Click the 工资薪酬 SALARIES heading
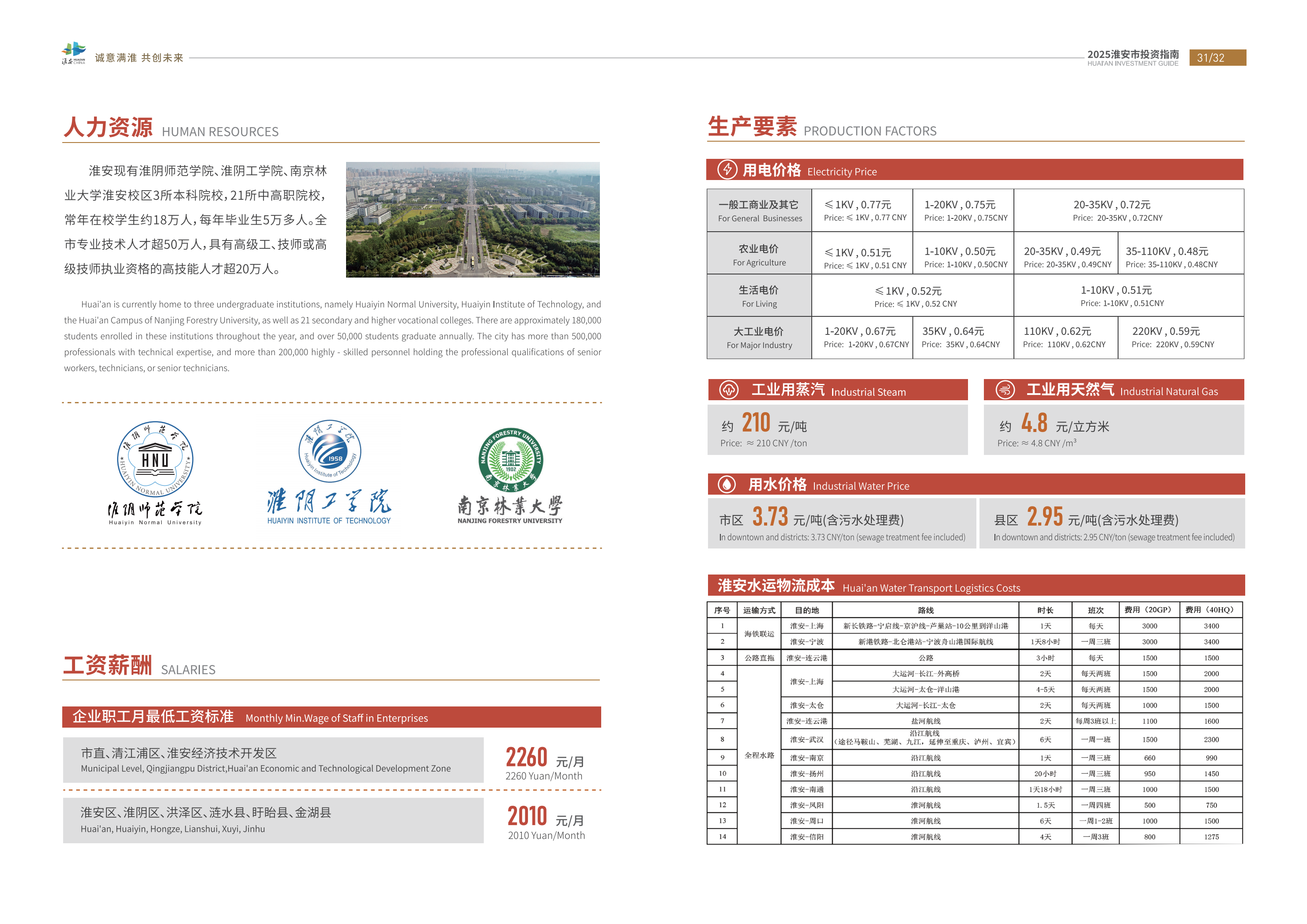This screenshot has width=1307, height=924. pos(139,665)
